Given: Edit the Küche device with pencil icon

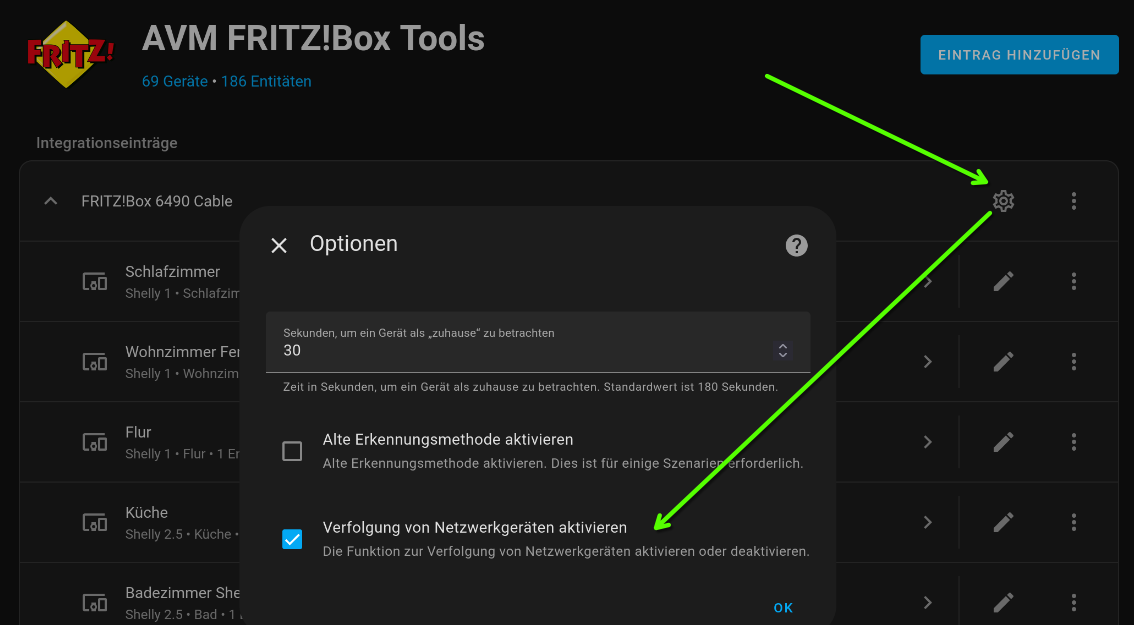Looking at the screenshot, I should click(1003, 522).
